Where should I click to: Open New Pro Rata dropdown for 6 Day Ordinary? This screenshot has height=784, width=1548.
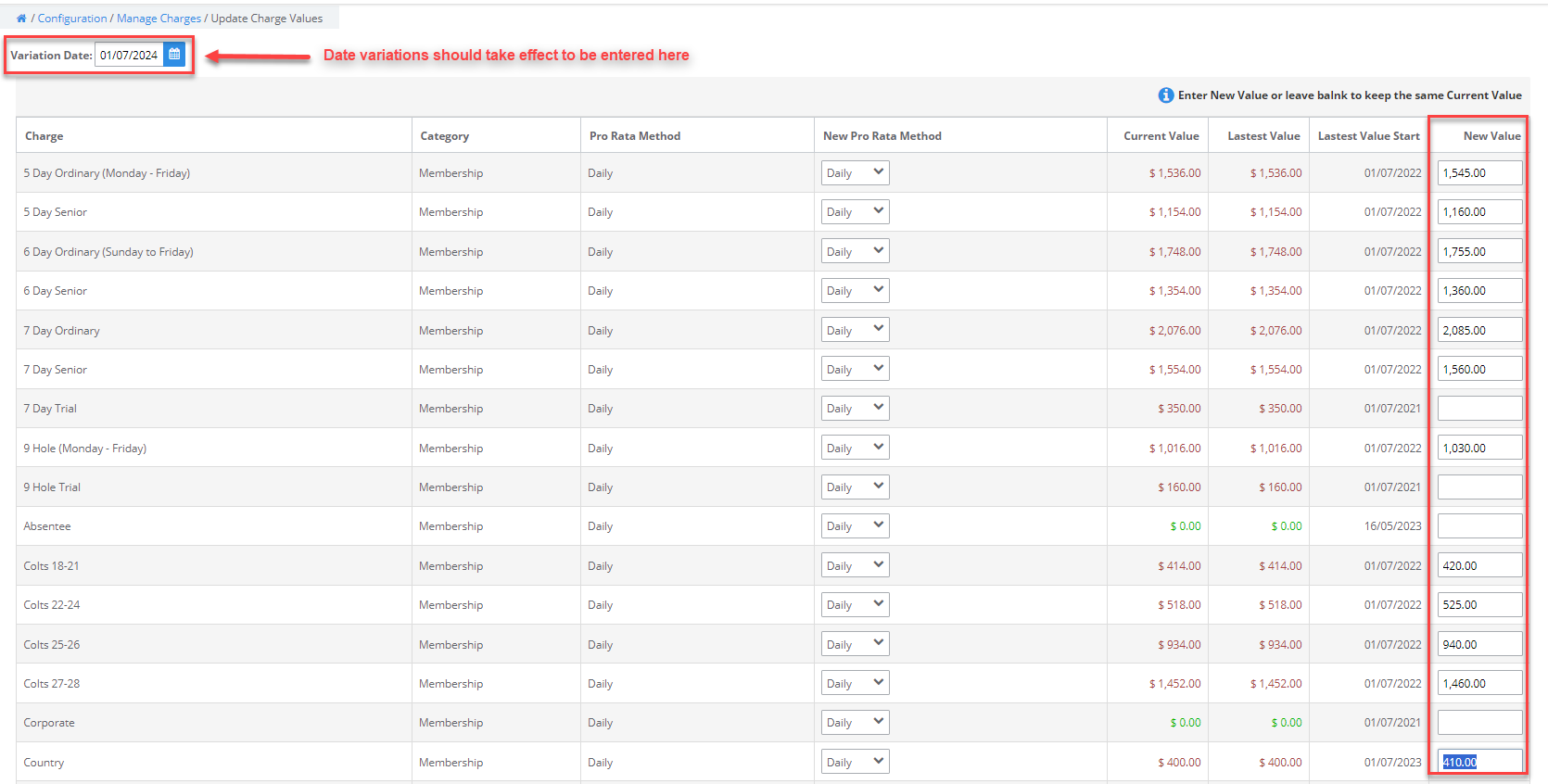point(855,251)
